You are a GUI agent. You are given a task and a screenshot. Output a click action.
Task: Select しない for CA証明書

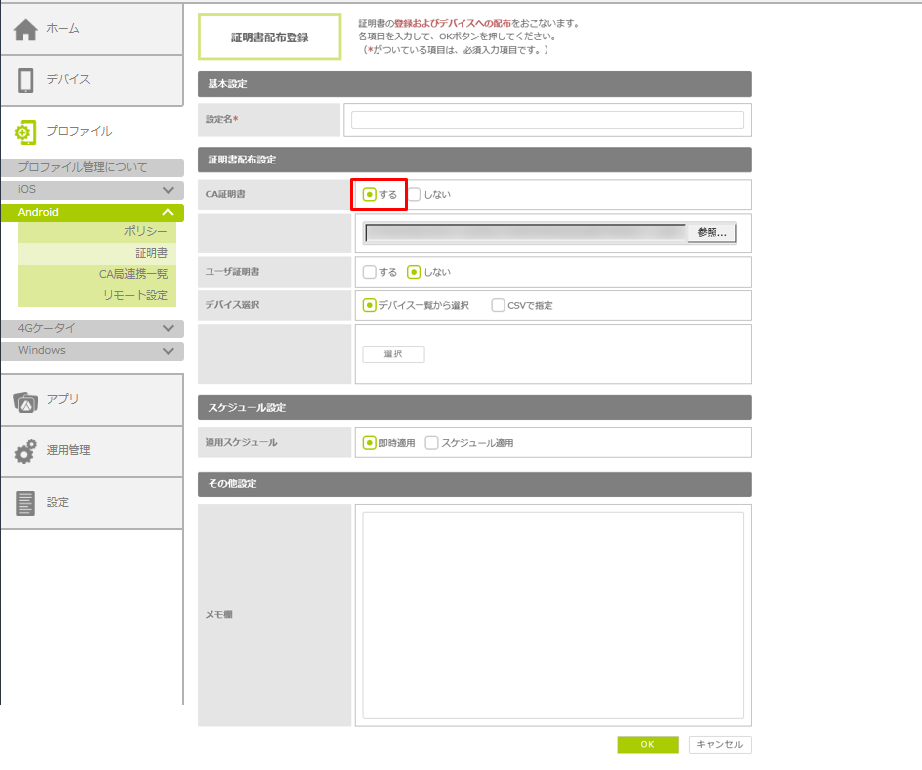(414, 195)
